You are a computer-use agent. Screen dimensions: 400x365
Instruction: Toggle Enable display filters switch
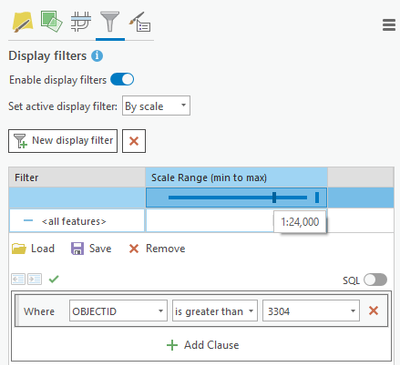tap(122, 80)
